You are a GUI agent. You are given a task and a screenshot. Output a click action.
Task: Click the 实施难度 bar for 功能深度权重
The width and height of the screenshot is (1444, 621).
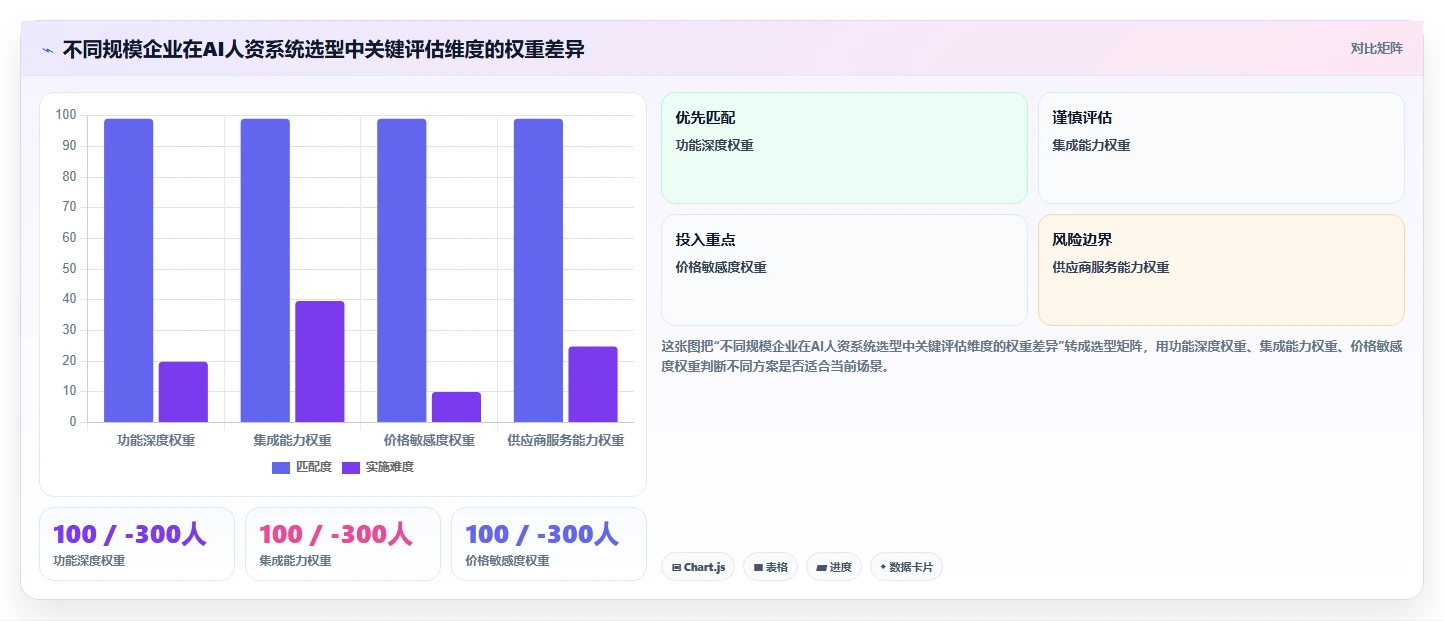point(183,392)
